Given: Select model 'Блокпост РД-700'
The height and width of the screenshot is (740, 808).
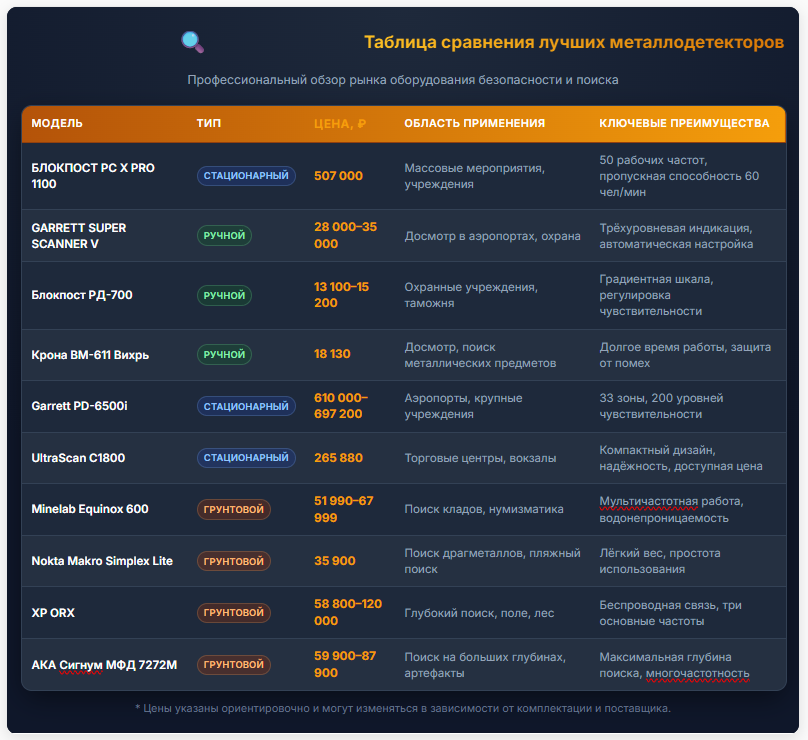Looking at the screenshot, I should point(82,295).
